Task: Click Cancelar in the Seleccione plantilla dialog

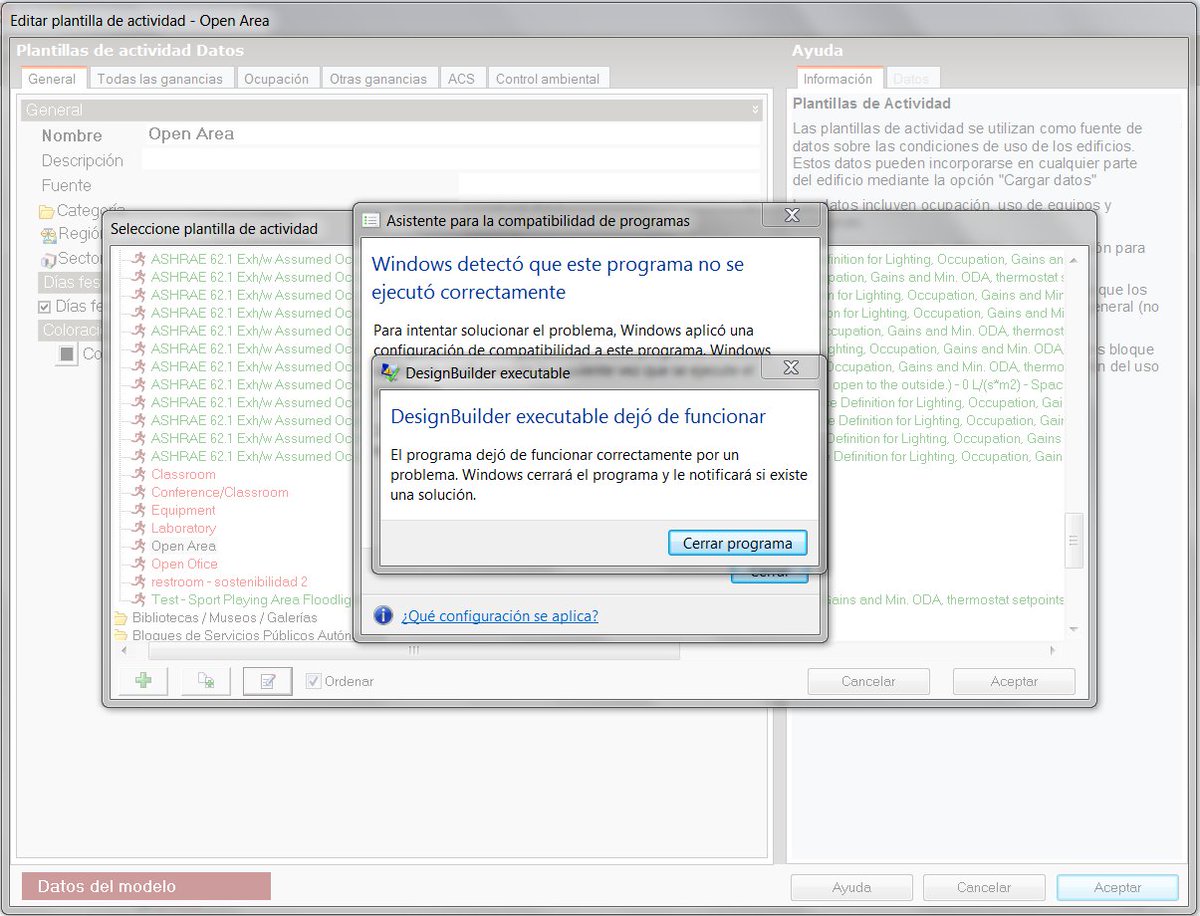Action: (868, 681)
